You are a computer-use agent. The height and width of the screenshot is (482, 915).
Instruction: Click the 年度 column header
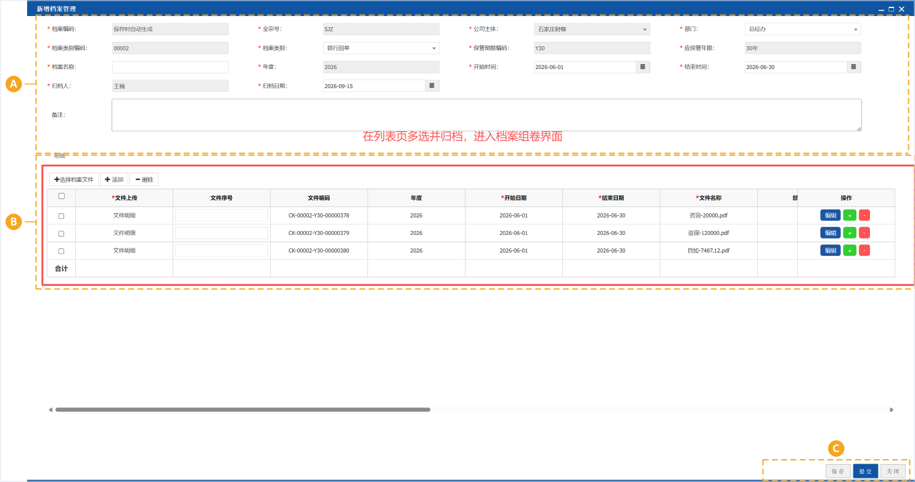click(416, 198)
